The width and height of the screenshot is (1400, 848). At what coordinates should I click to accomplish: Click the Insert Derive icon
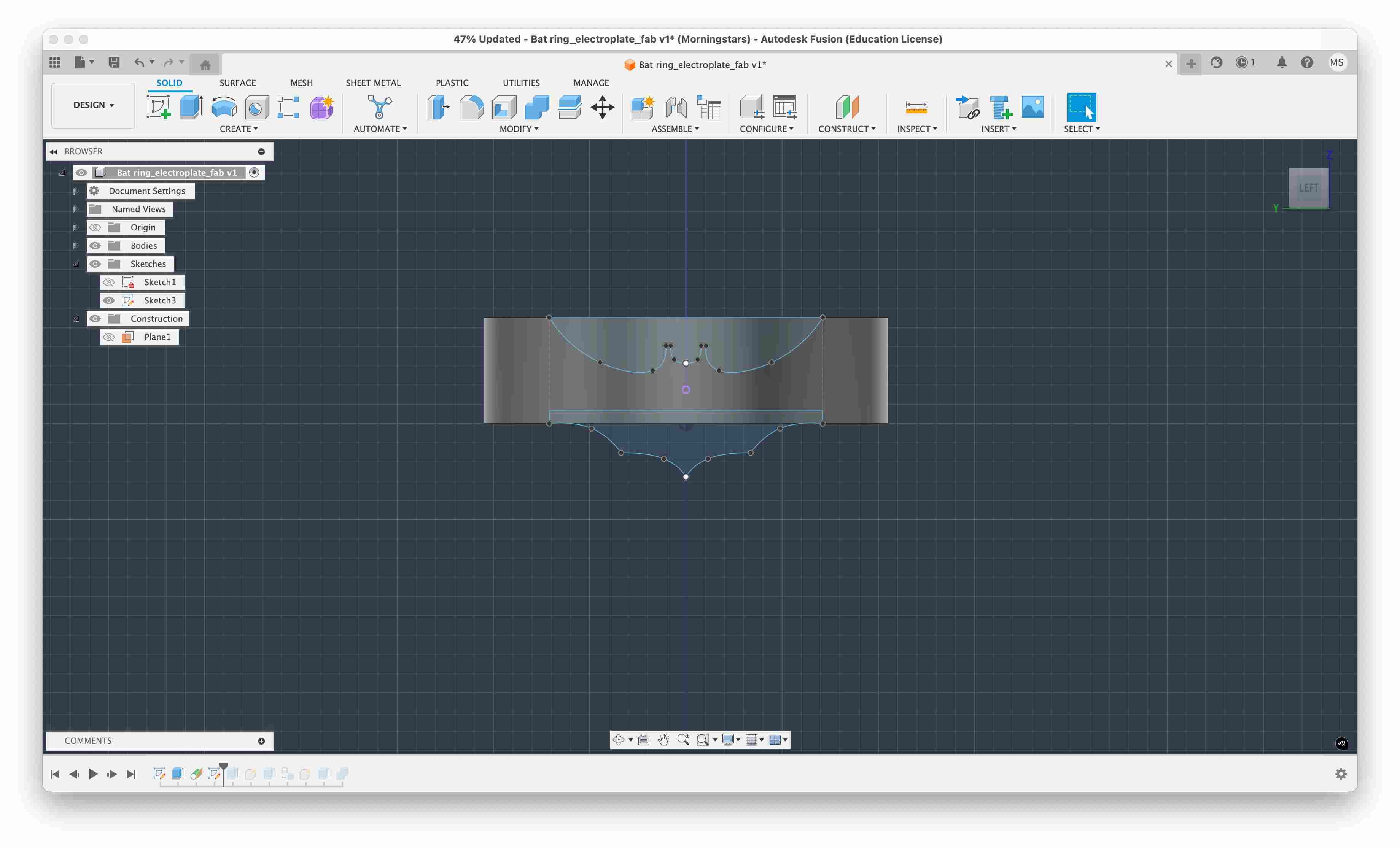coord(967,107)
